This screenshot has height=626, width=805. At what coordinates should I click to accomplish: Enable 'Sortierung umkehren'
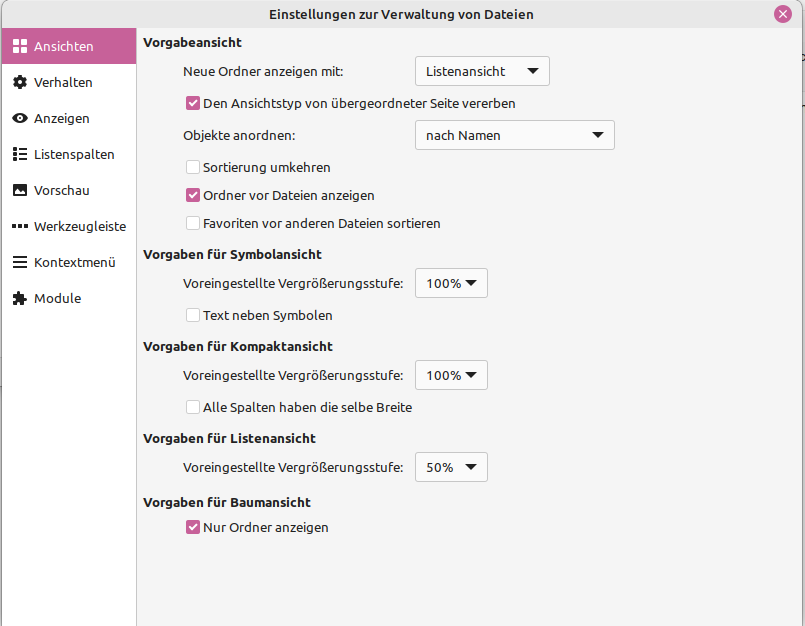click(x=192, y=167)
